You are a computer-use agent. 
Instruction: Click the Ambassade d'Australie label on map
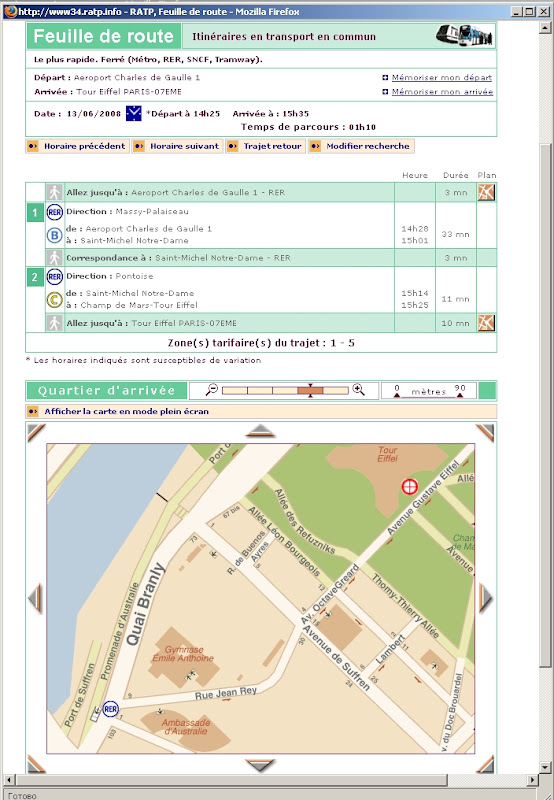click(186, 727)
